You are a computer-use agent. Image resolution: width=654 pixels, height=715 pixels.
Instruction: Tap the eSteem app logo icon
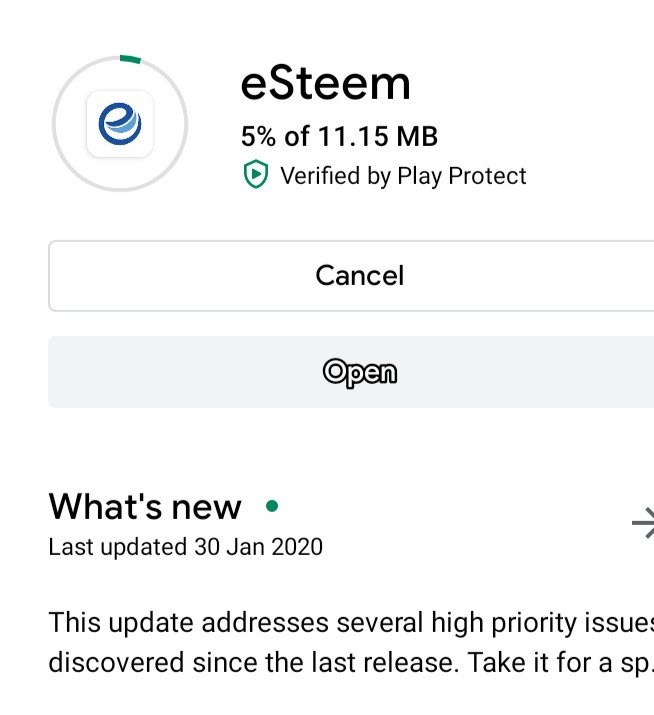(120, 124)
